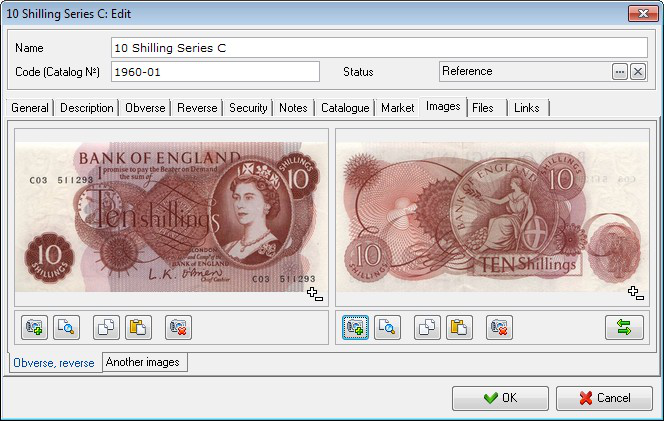The image size is (664, 421).
Task: Paste an image into the reverse slot
Action: point(459,327)
